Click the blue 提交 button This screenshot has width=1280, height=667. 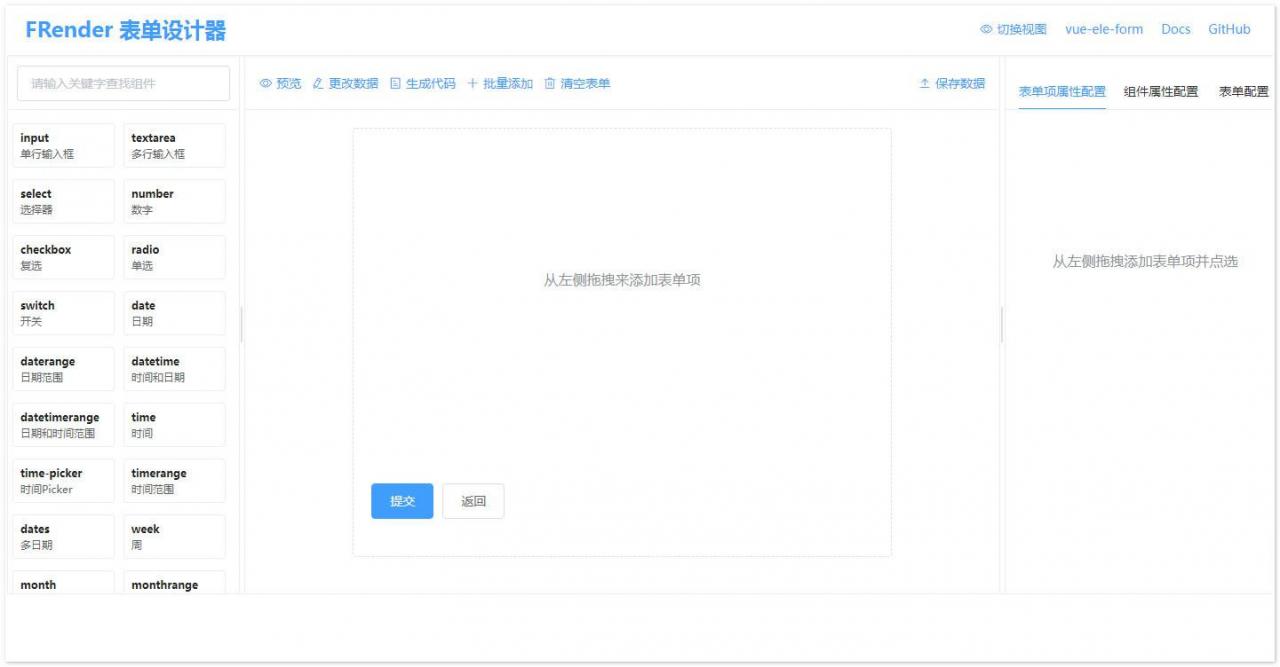click(x=402, y=501)
